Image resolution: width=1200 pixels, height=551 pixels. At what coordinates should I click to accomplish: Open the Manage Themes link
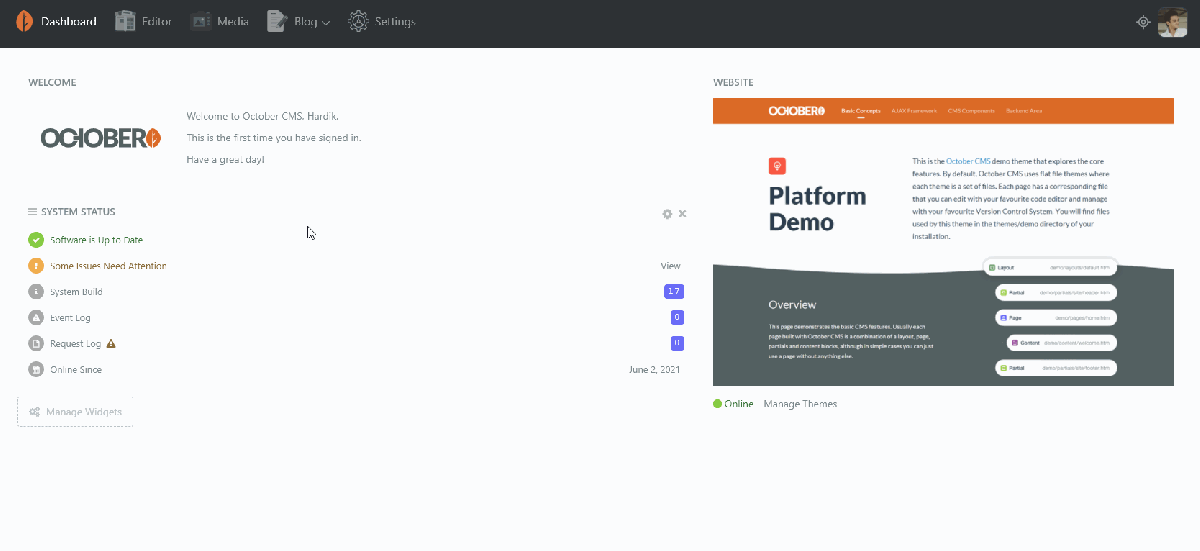[800, 404]
